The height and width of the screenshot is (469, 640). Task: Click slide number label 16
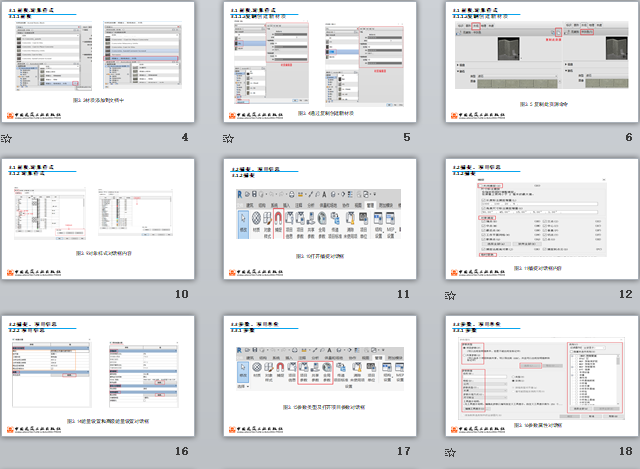click(x=181, y=451)
